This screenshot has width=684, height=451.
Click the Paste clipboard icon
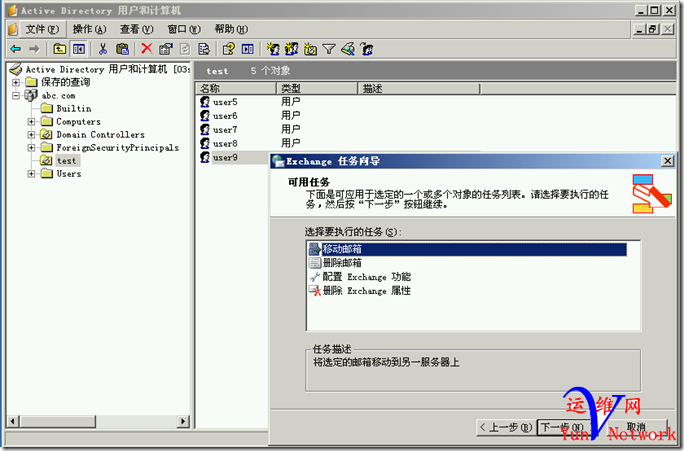(x=123, y=49)
